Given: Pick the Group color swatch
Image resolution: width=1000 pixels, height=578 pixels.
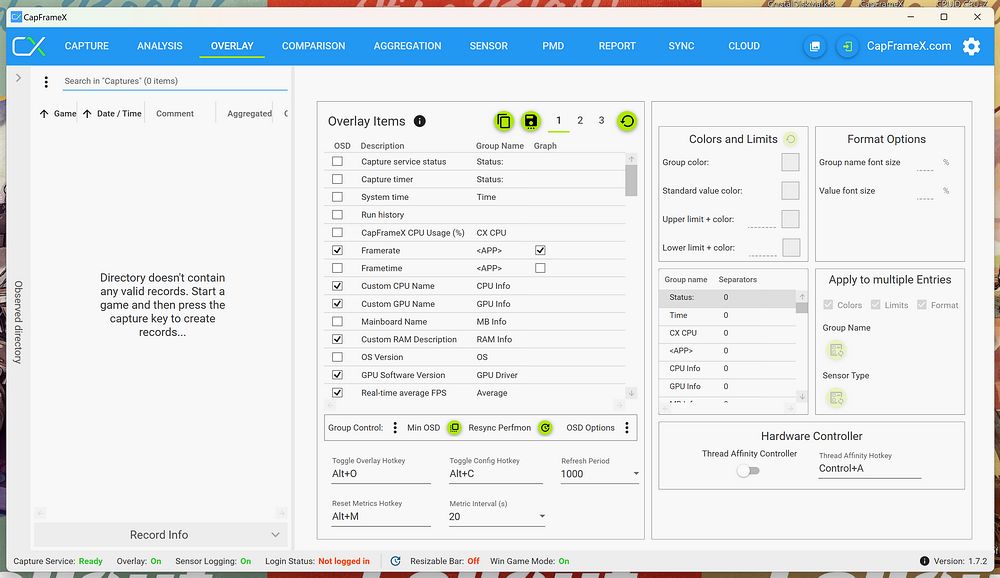Looking at the screenshot, I should click(x=790, y=162).
